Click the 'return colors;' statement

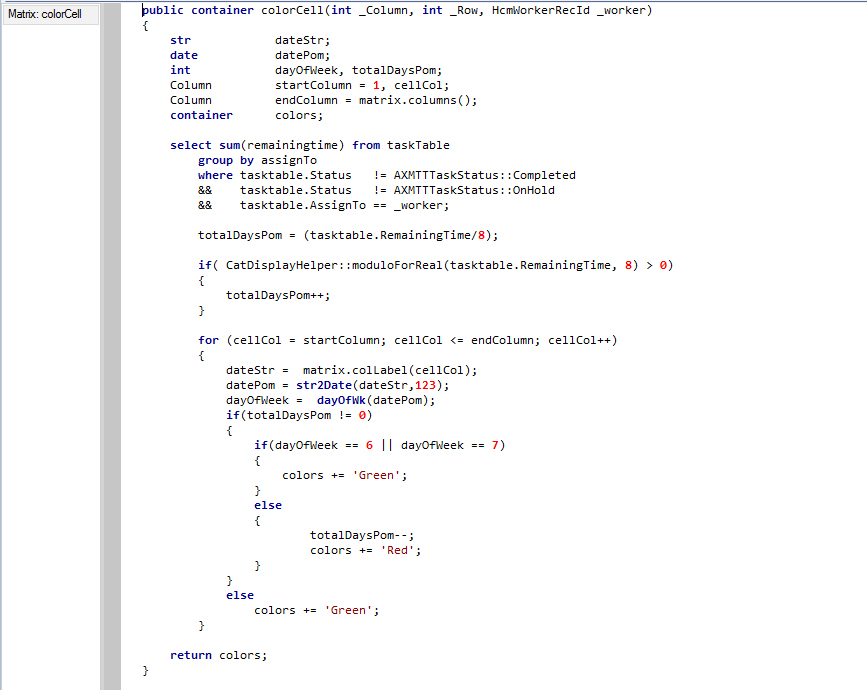pyautogui.click(x=218, y=655)
